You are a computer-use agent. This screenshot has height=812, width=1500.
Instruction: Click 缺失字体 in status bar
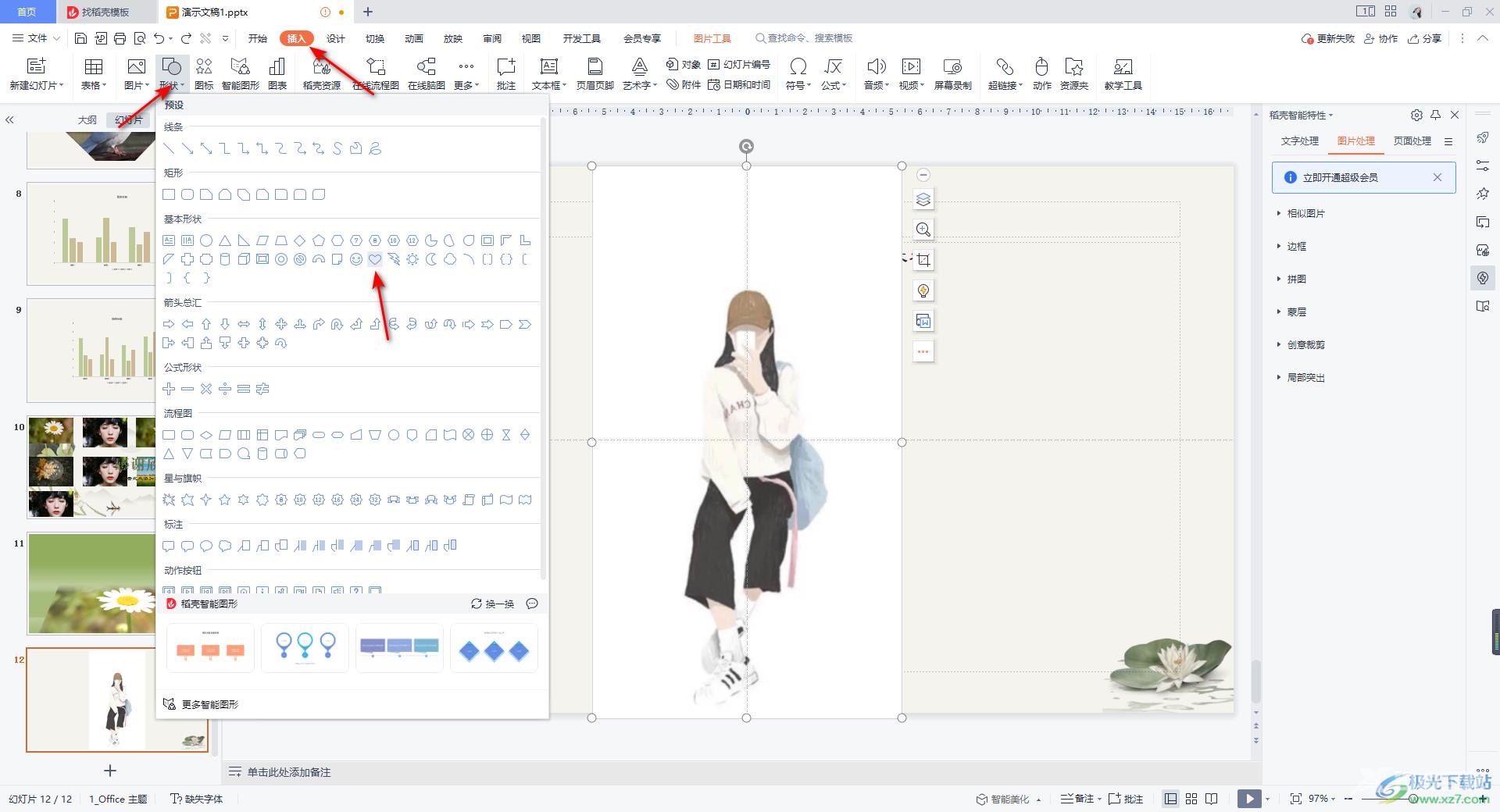(197, 799)
